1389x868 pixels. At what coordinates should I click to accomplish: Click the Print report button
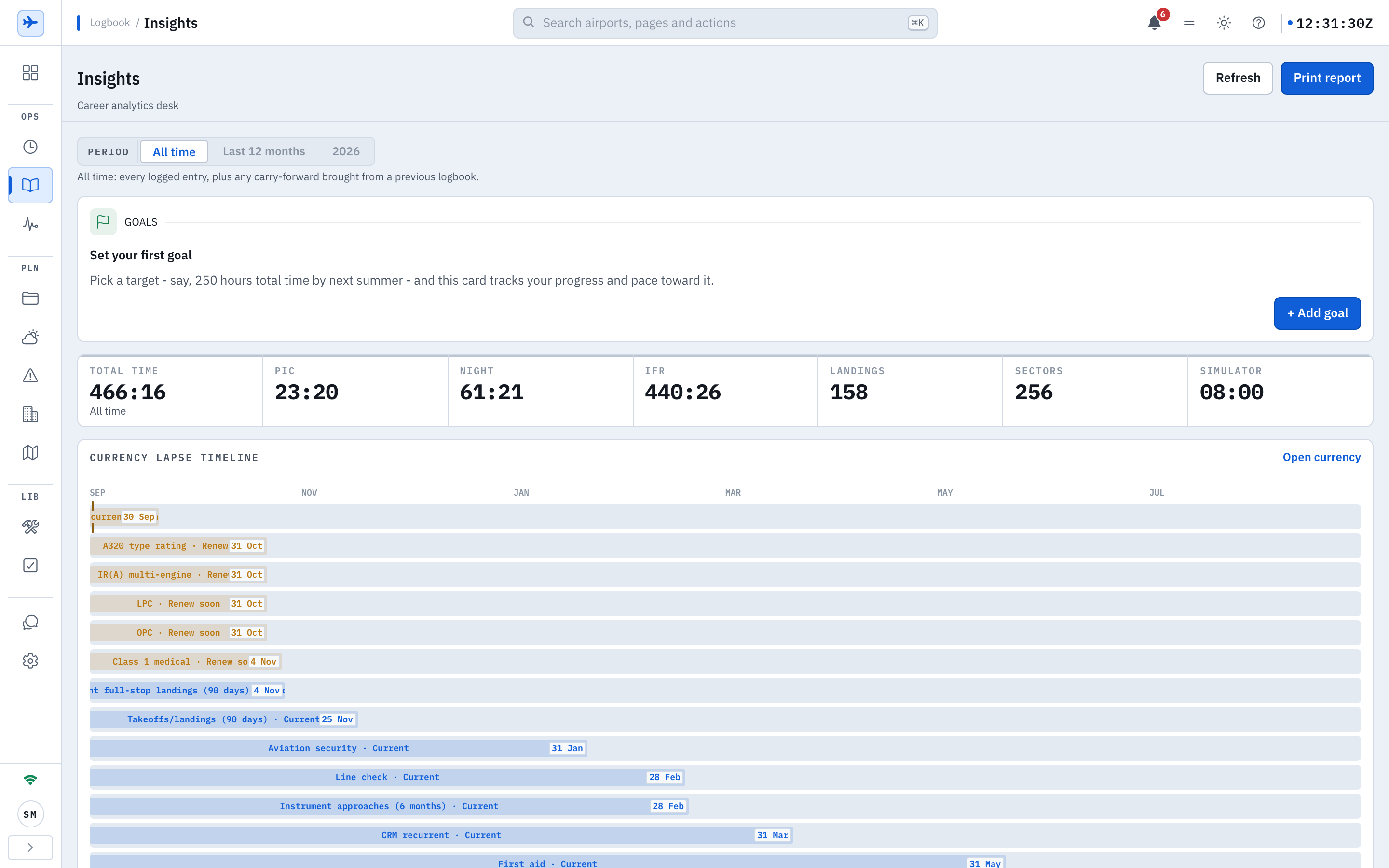pos(1327,78)
